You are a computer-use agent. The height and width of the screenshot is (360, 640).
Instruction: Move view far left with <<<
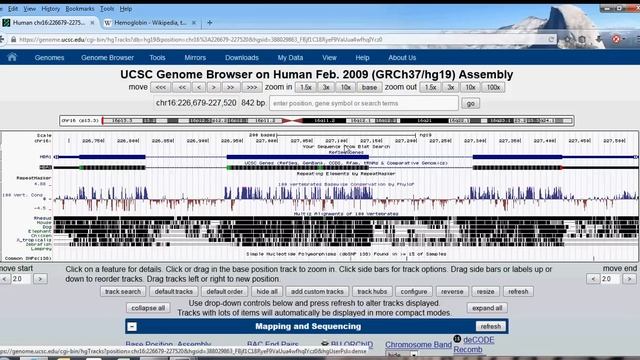click(x=160, y=87)
